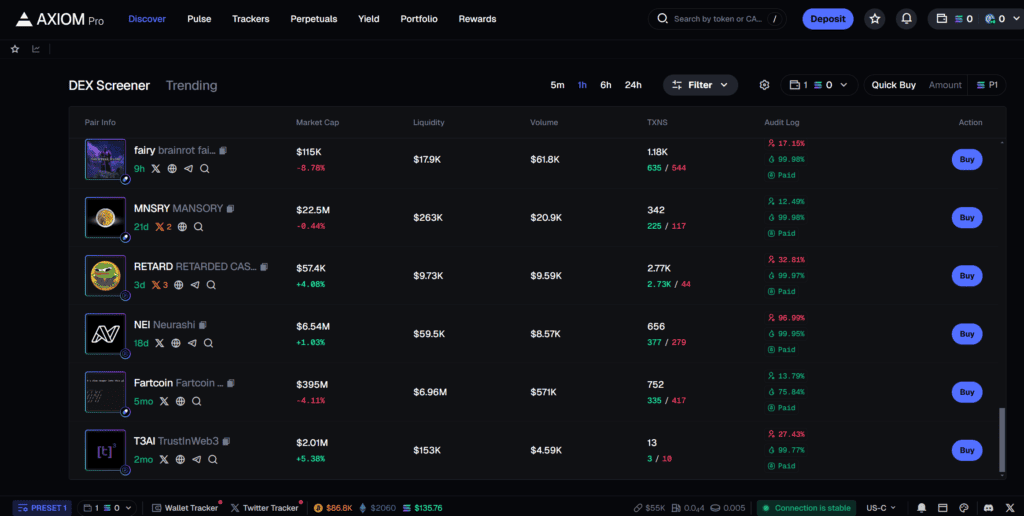This screenshot has height=516, width=1024.
Task: Open the RETARD token thumbnail
Action: click(105, 276)
